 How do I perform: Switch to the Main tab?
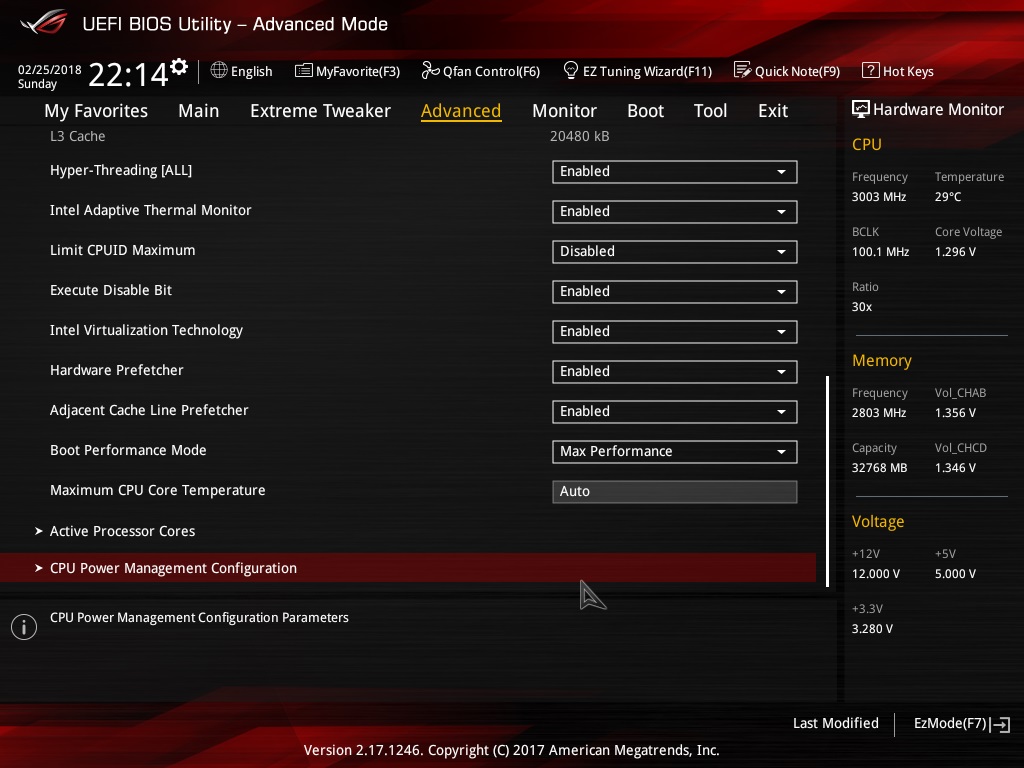pyautogui.click(x=199, y=111)
